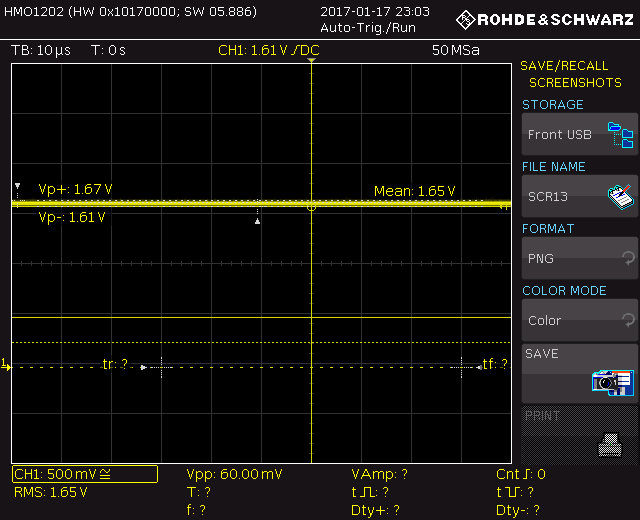Open the Front USB storage folder icon
Viewport: 640px width, 520px height.
point(620,135)
